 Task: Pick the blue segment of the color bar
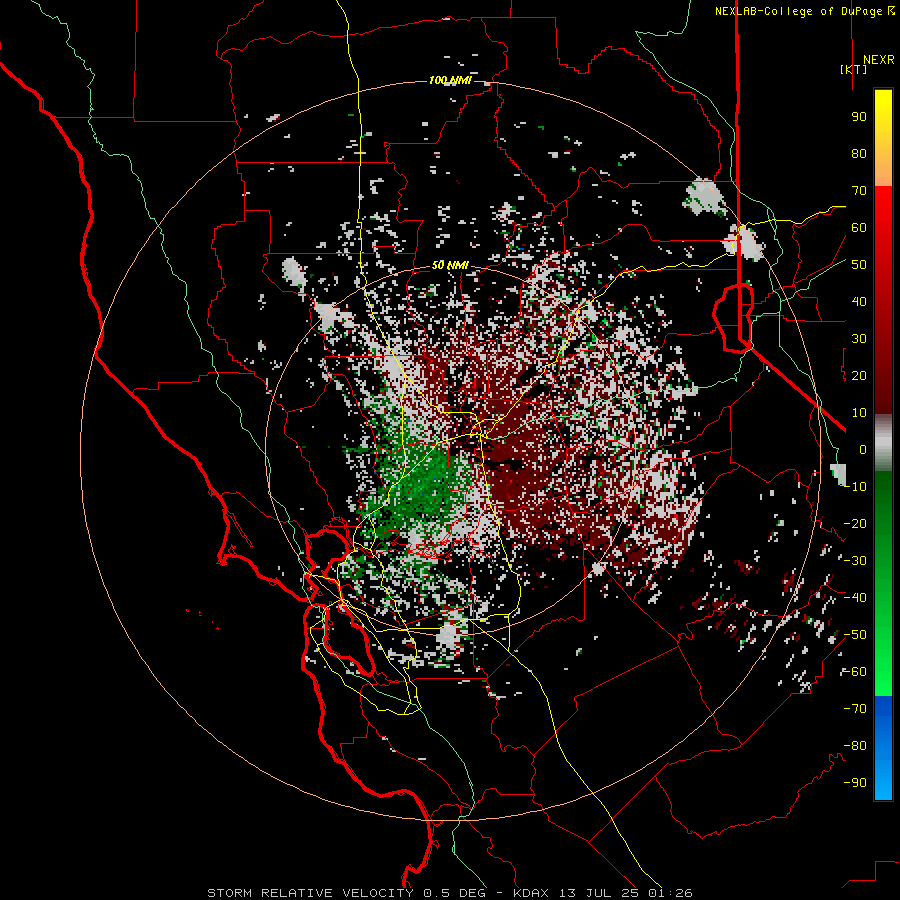coord(883,748)
